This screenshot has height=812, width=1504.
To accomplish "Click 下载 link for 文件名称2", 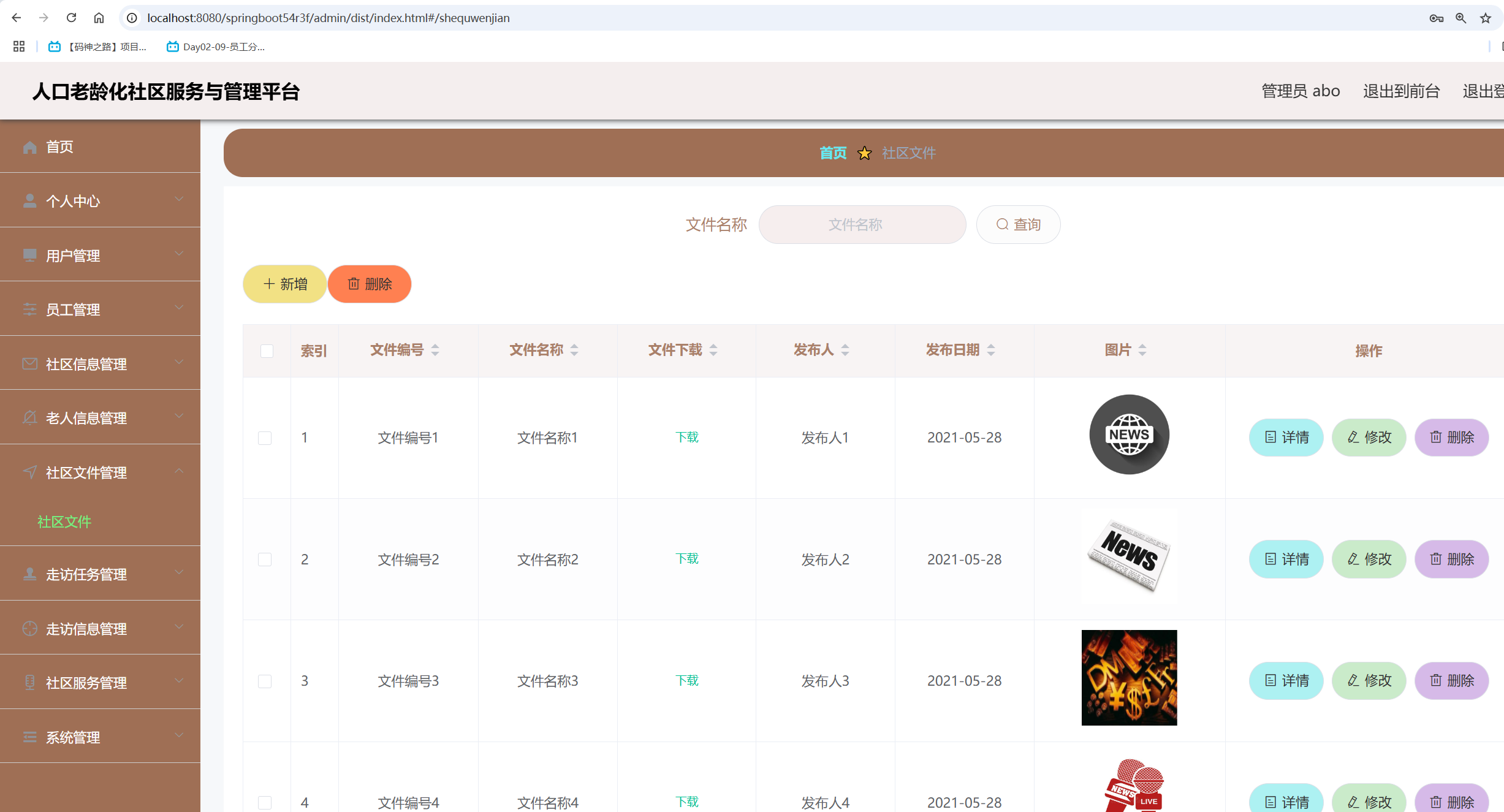I will pyautogui.click(x=687, y=558).
